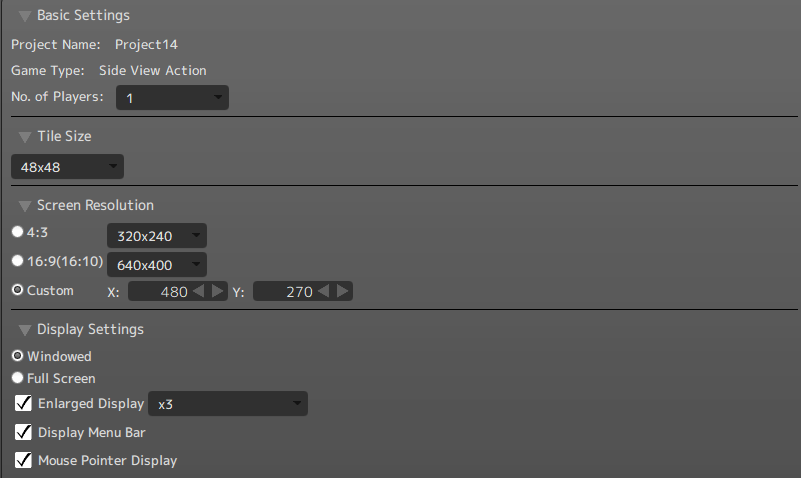Viewport: 801px width, 478px height.
Task: Toggle the Enlarged Display checkbox
Action: click(23, 404)
